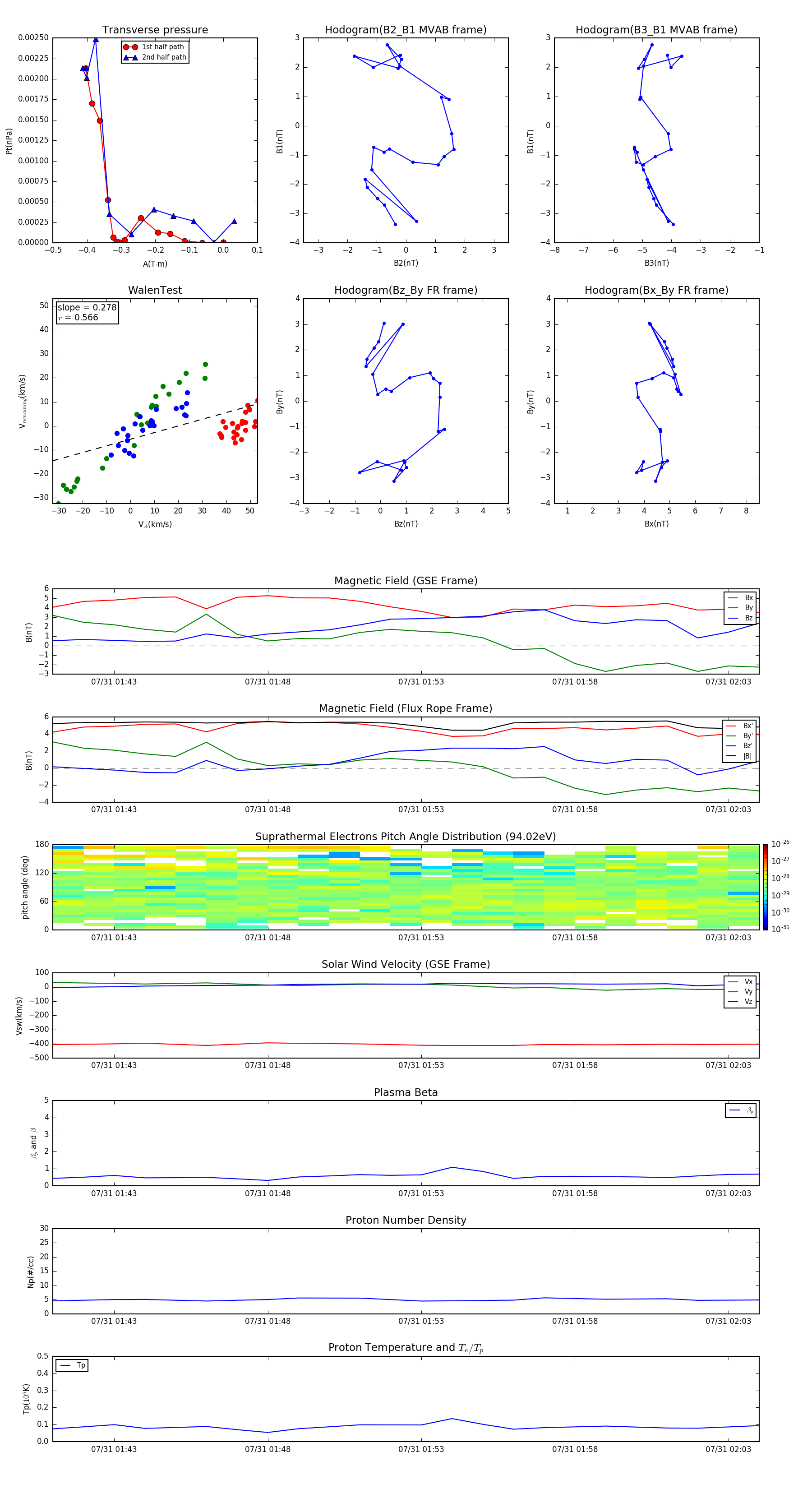Click the "V_A(km/s)" x-axis label
This screenshot has height=1489, width=812.
pos(155,524)
